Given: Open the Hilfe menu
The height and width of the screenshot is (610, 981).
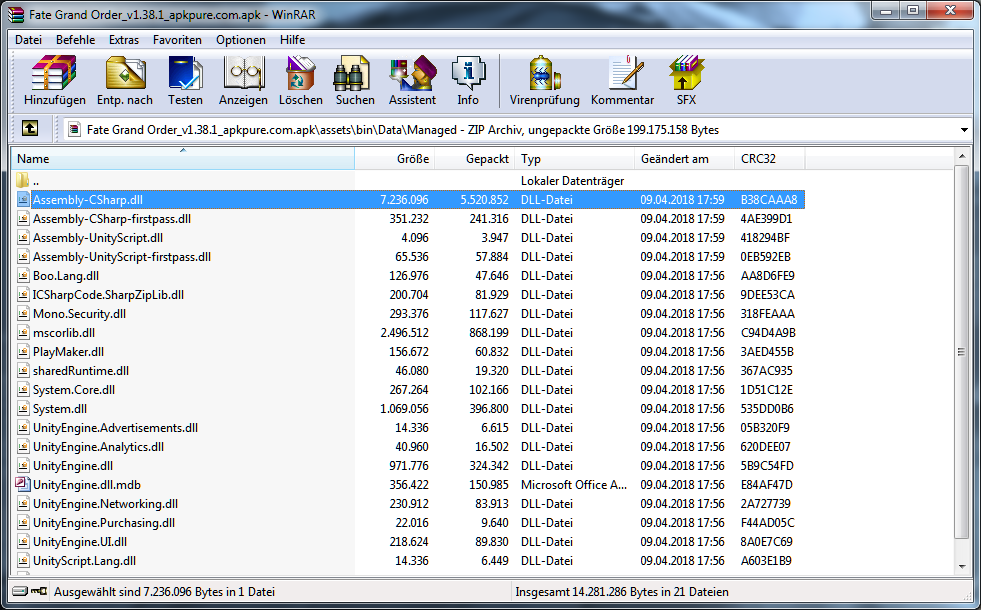Looking at the screenshot, I should 292,39.
